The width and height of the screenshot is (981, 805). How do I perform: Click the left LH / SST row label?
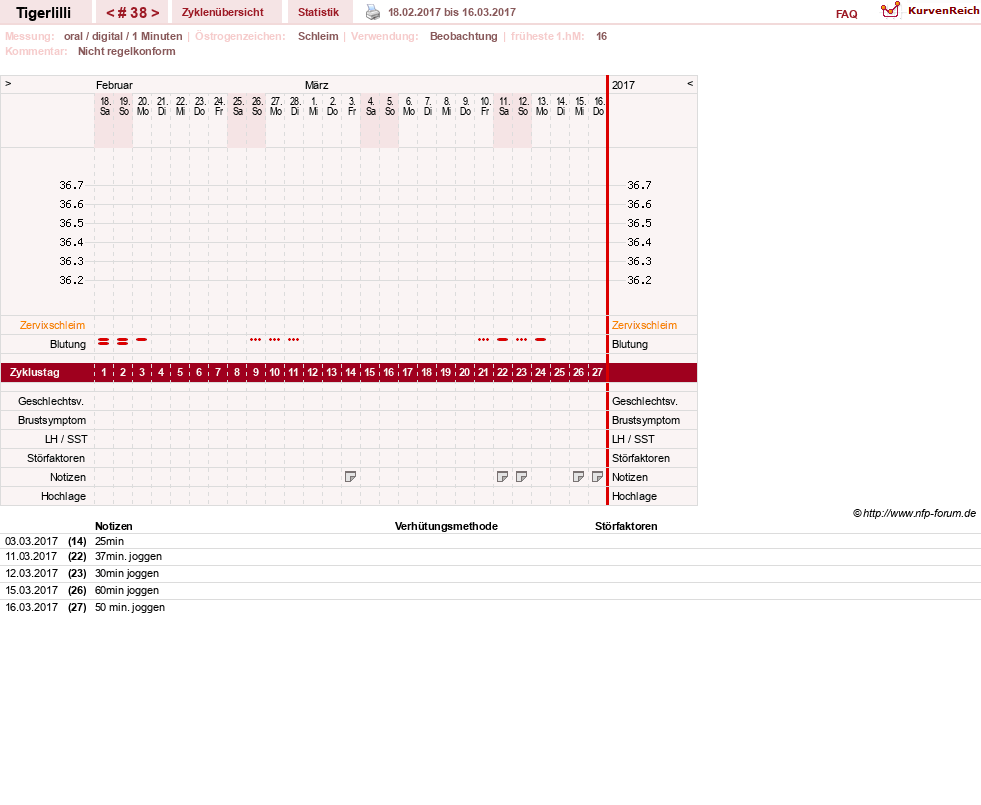[x=66, y=439]
